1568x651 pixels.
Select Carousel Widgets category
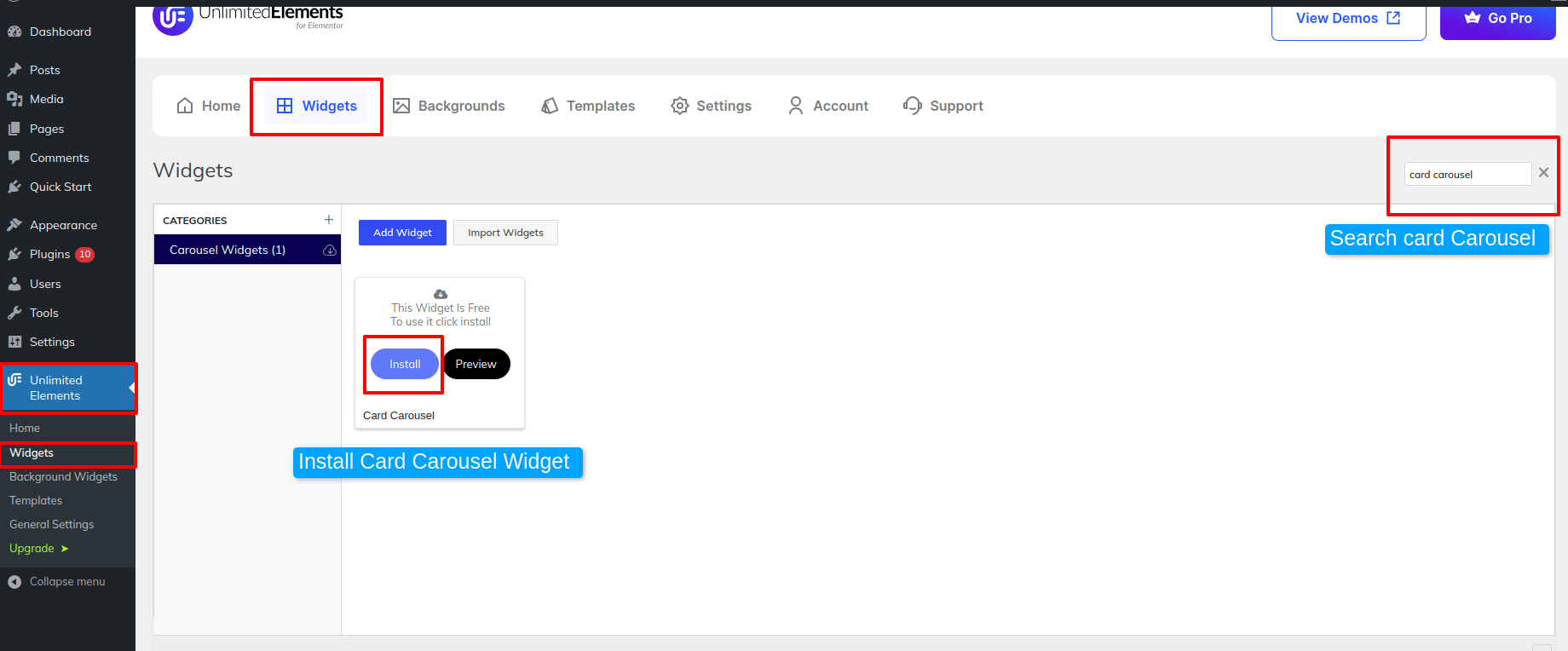pos(228,250)
